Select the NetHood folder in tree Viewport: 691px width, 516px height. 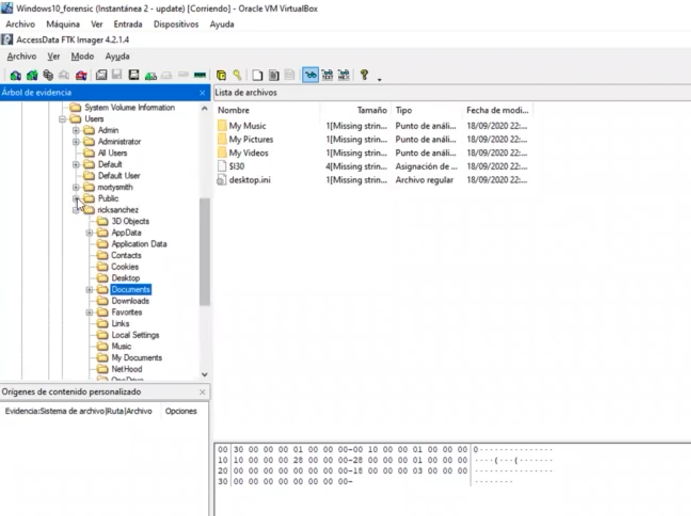tap(127, 369)
